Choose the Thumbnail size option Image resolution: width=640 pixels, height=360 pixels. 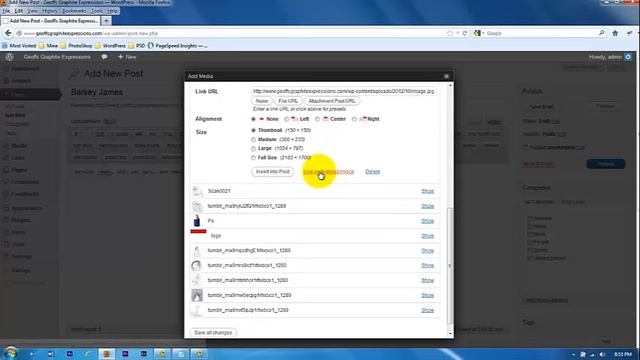253,130
